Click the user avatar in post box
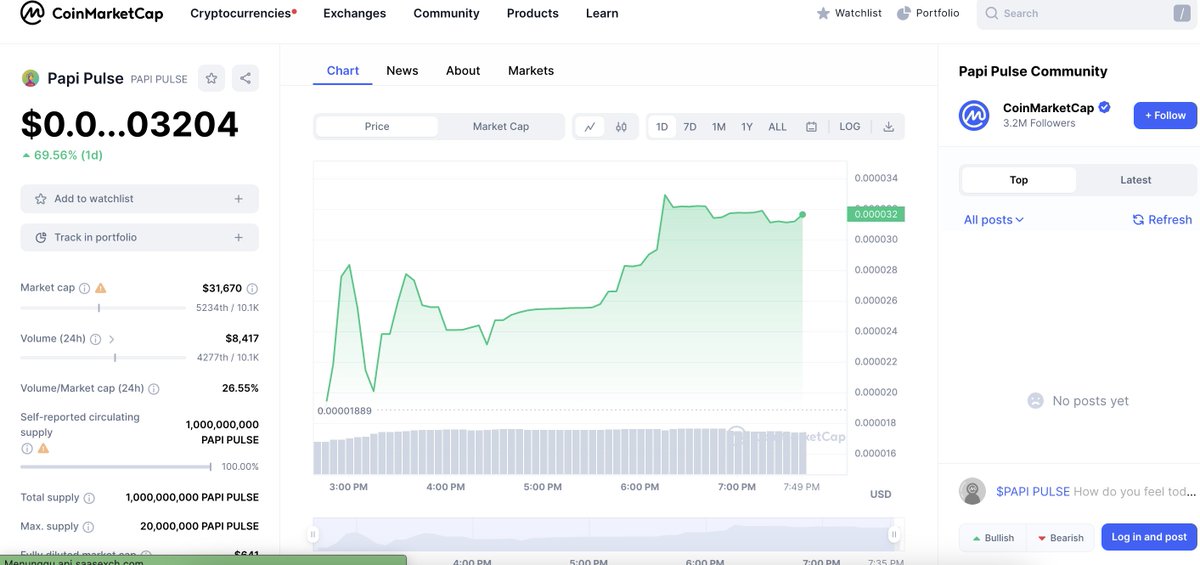Image resolution: width=1200 pixels, height=565 pixels. tap(972, 491)
